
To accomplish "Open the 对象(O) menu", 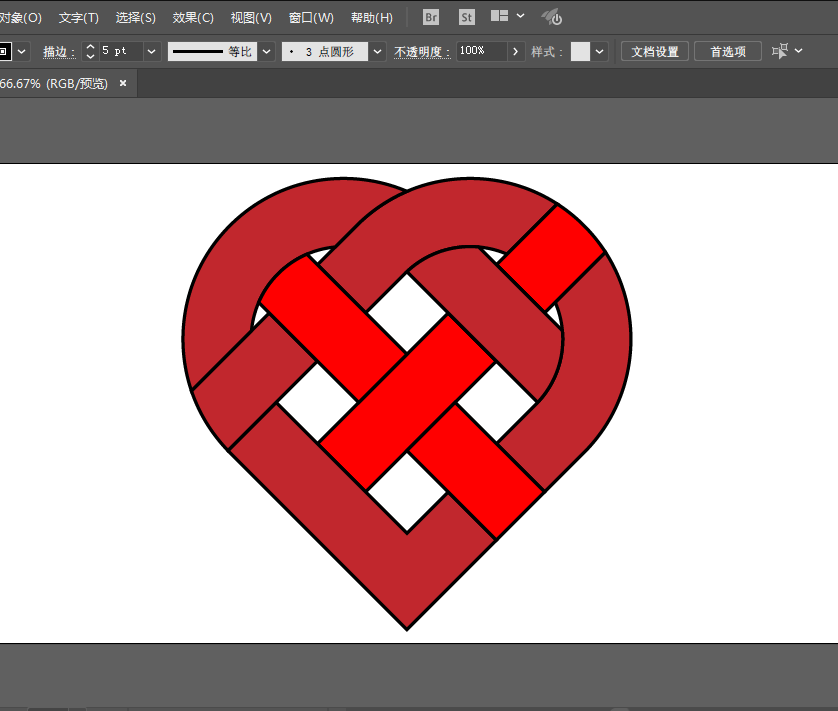I will (20, 18).
